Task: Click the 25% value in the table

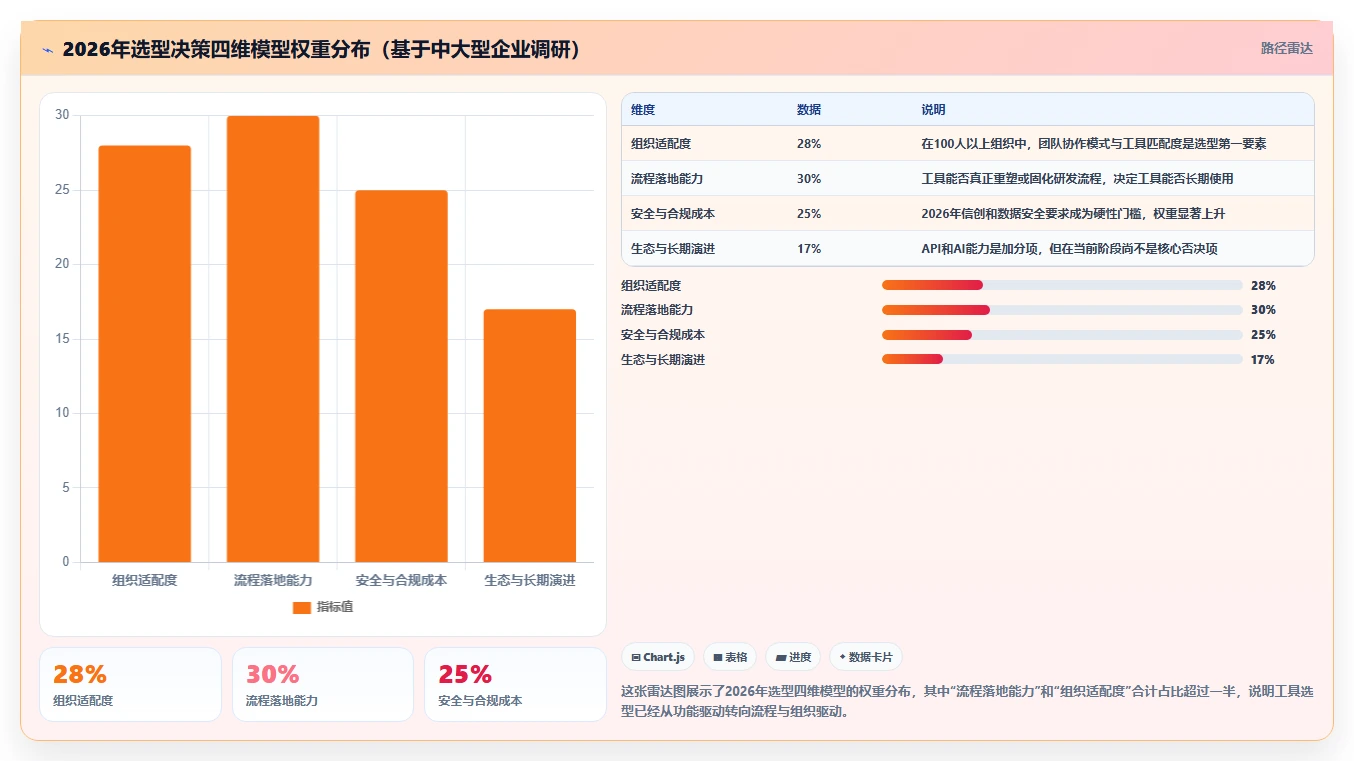Action: (x=809, y=214)
